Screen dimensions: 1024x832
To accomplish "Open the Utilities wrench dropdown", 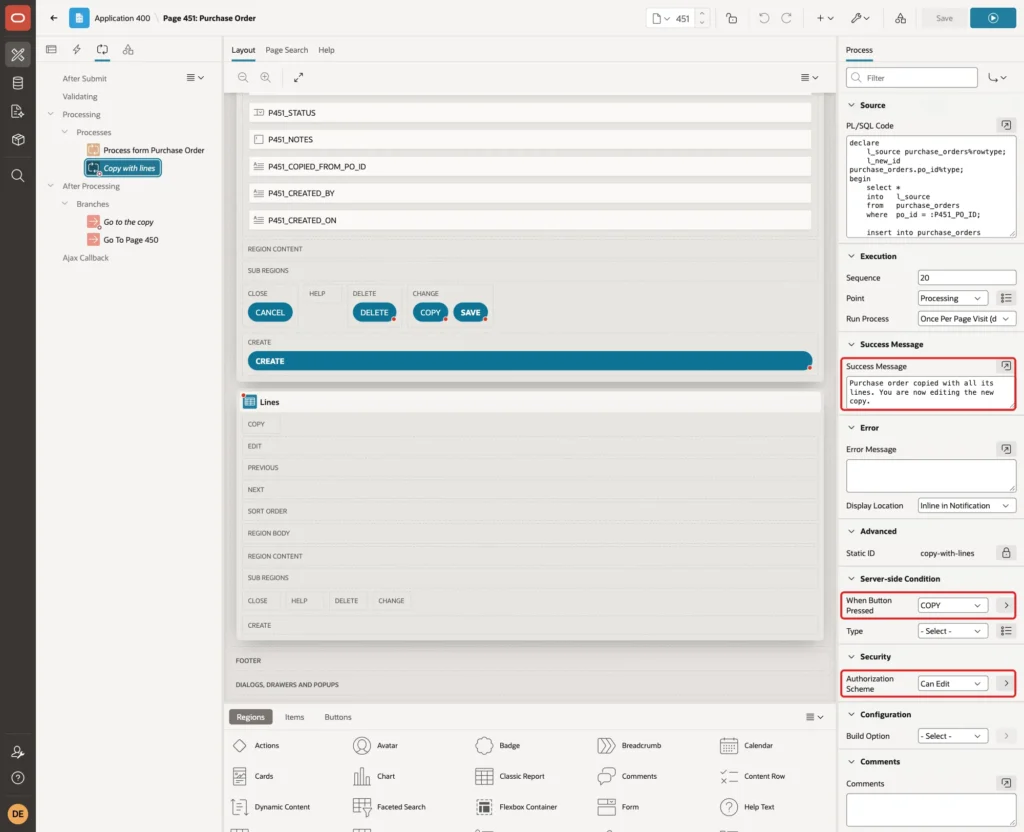I will [x=860, y=18].
